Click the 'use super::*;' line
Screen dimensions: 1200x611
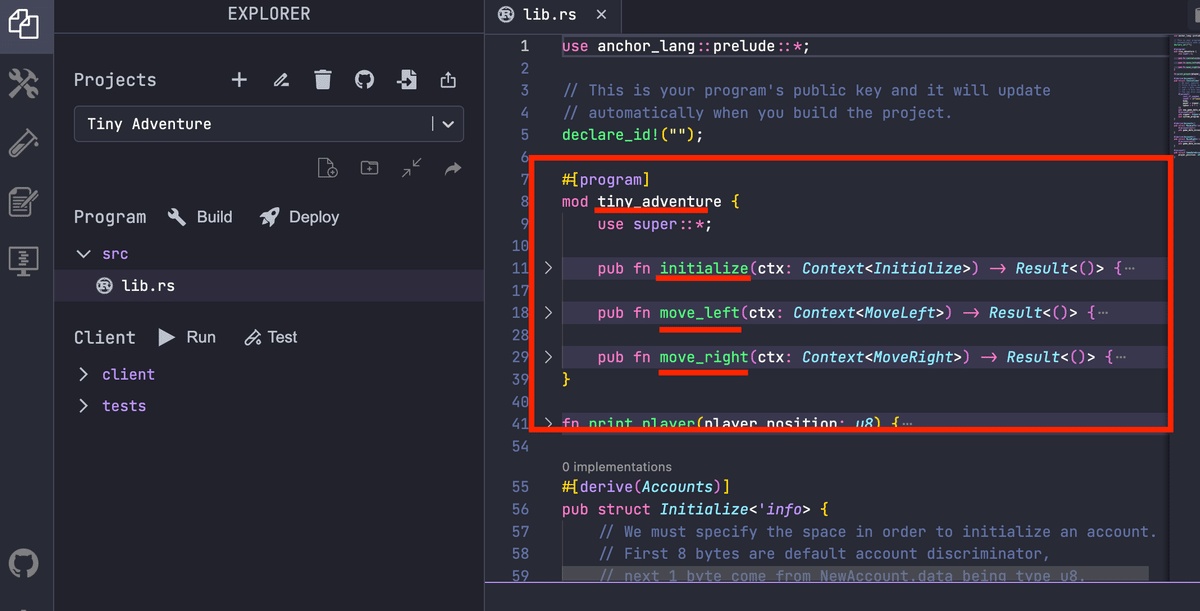(655, 224)
